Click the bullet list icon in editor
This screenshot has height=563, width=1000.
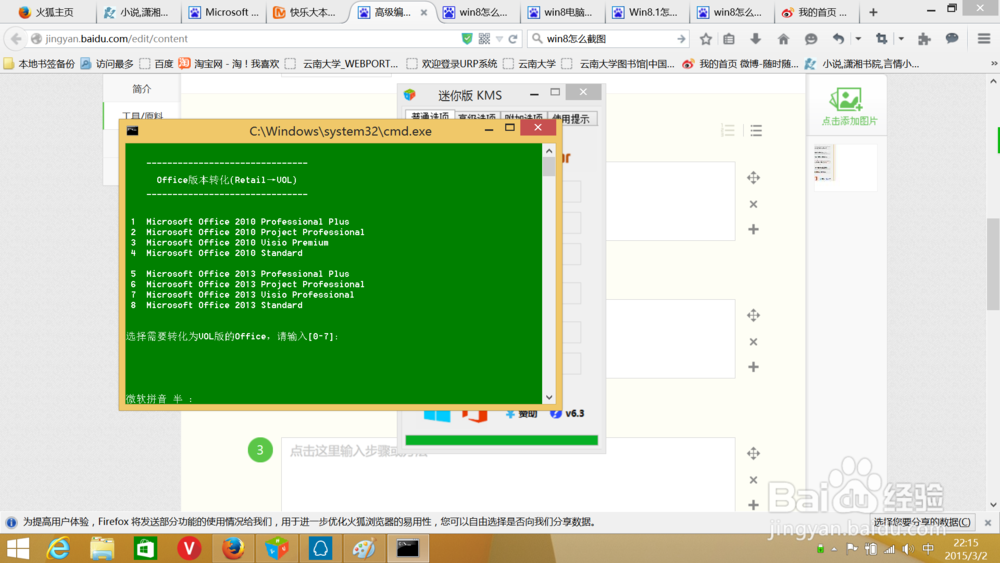click(756, 131)
